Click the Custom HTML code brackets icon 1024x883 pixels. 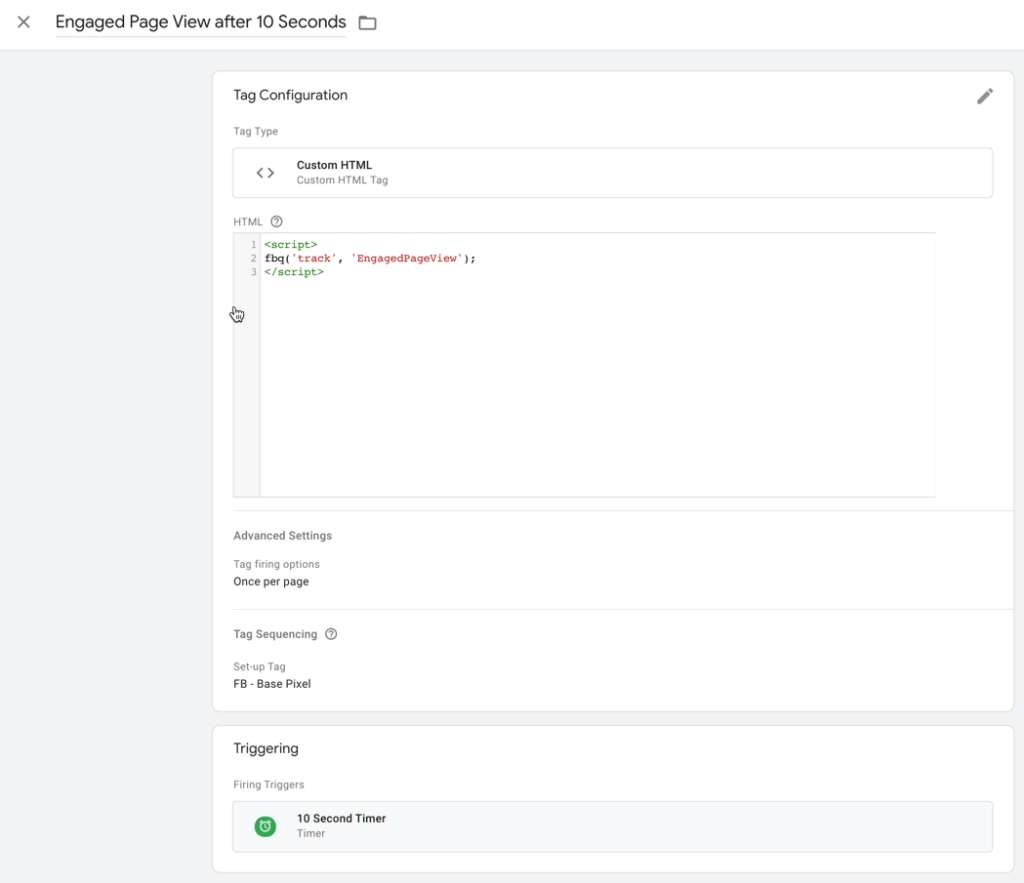point(265,173)
